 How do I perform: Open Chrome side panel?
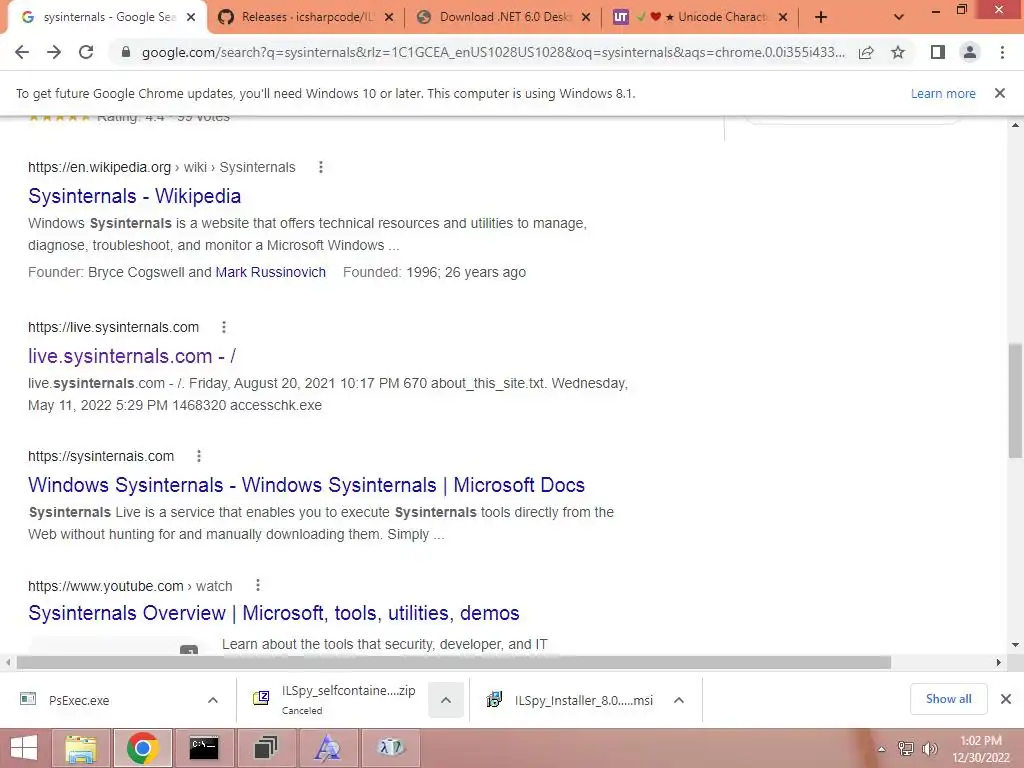pos(938,52)
